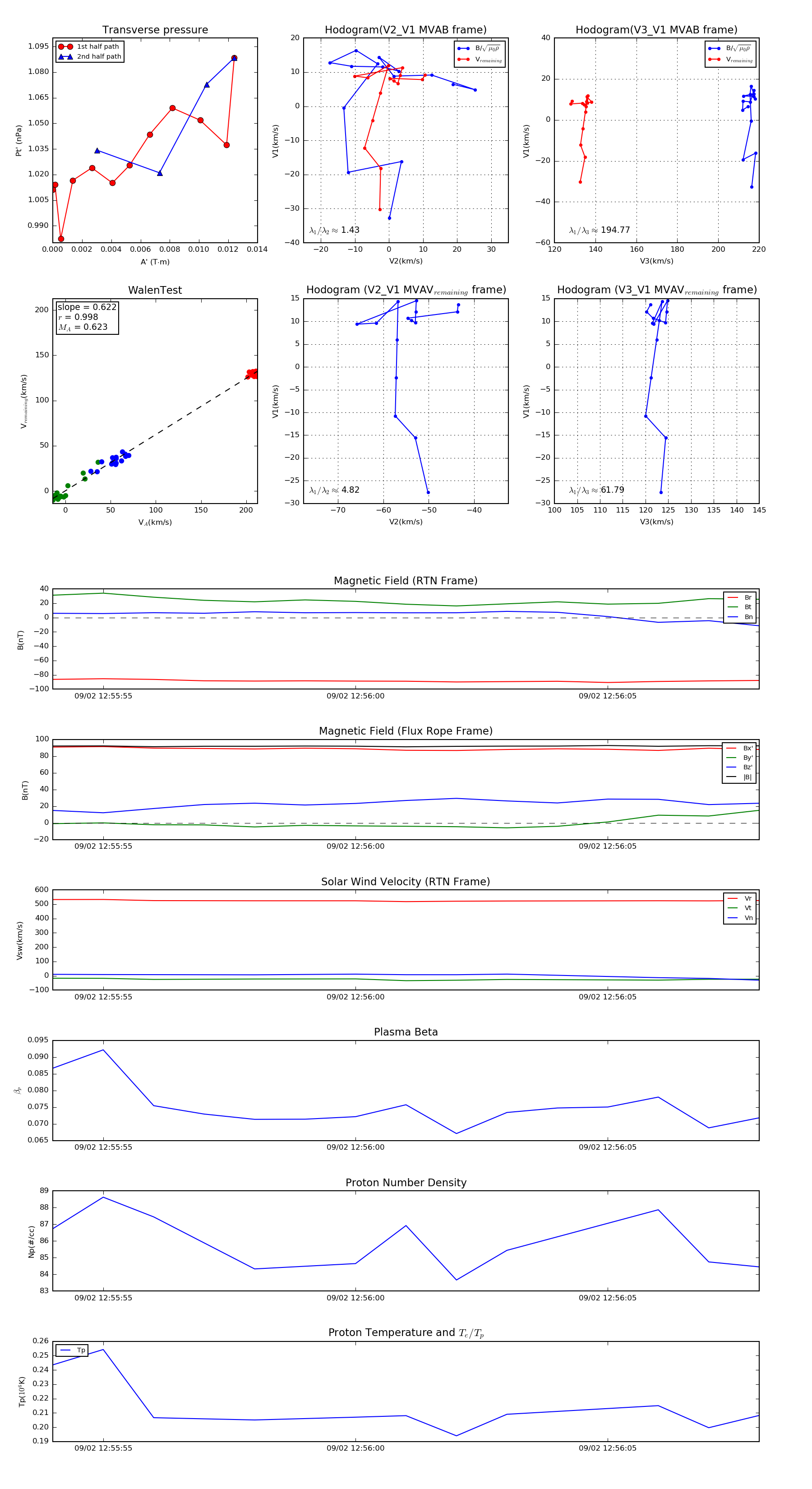This screenshot has height=1489, width=812.
Task: Click the "Vr" legend entry
Action: [740, 899]
